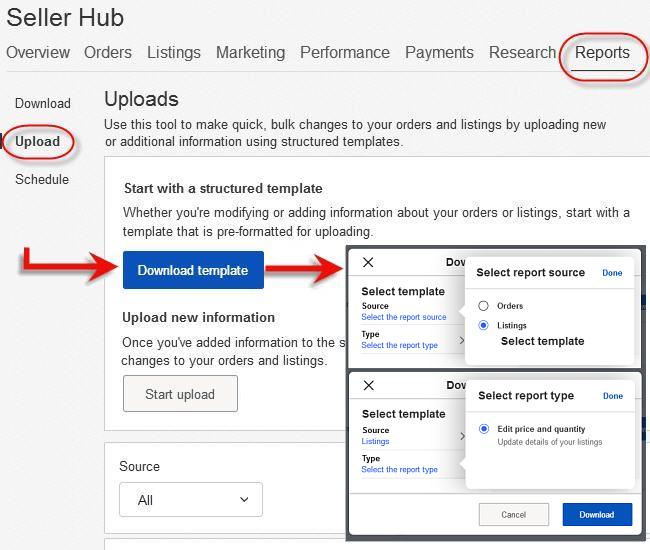Click lower dialog 'Select the report type' link
This screenshot has width=650, height=550.
tap(399, 470)
